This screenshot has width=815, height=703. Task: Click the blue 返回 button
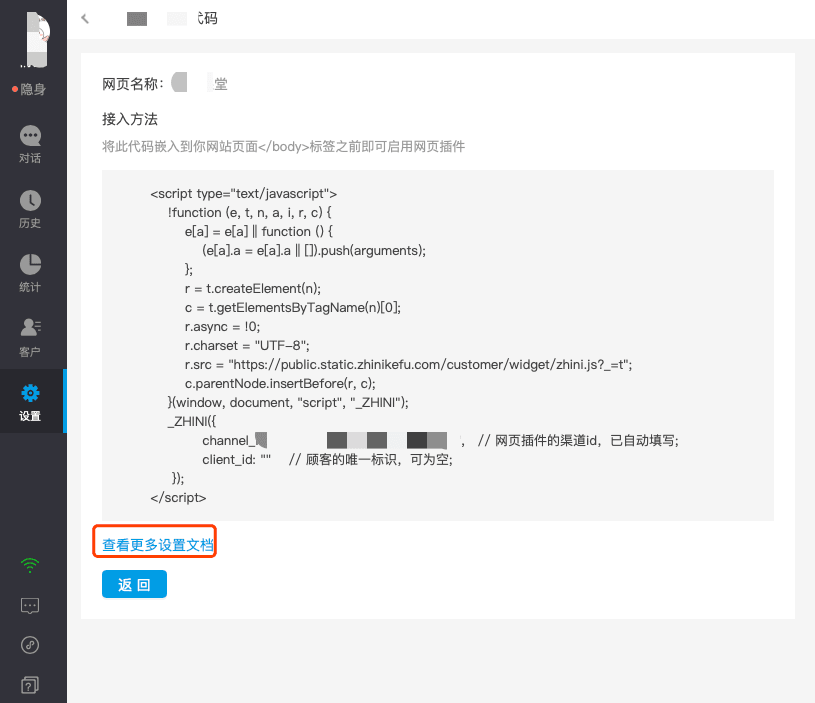pyautogui.click(x=134, y=584)
